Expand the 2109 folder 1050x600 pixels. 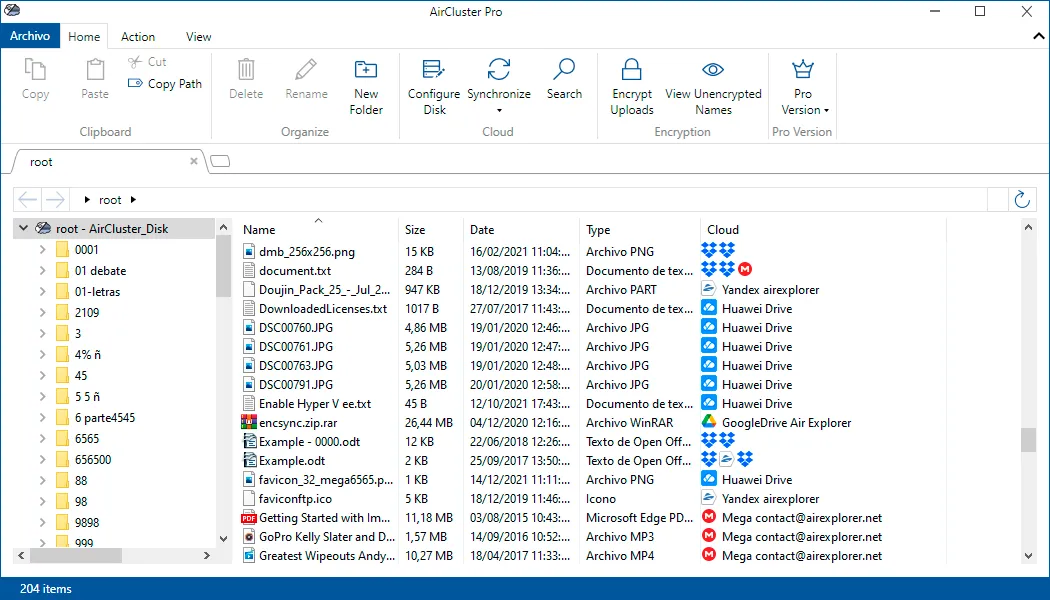point(42,313)
